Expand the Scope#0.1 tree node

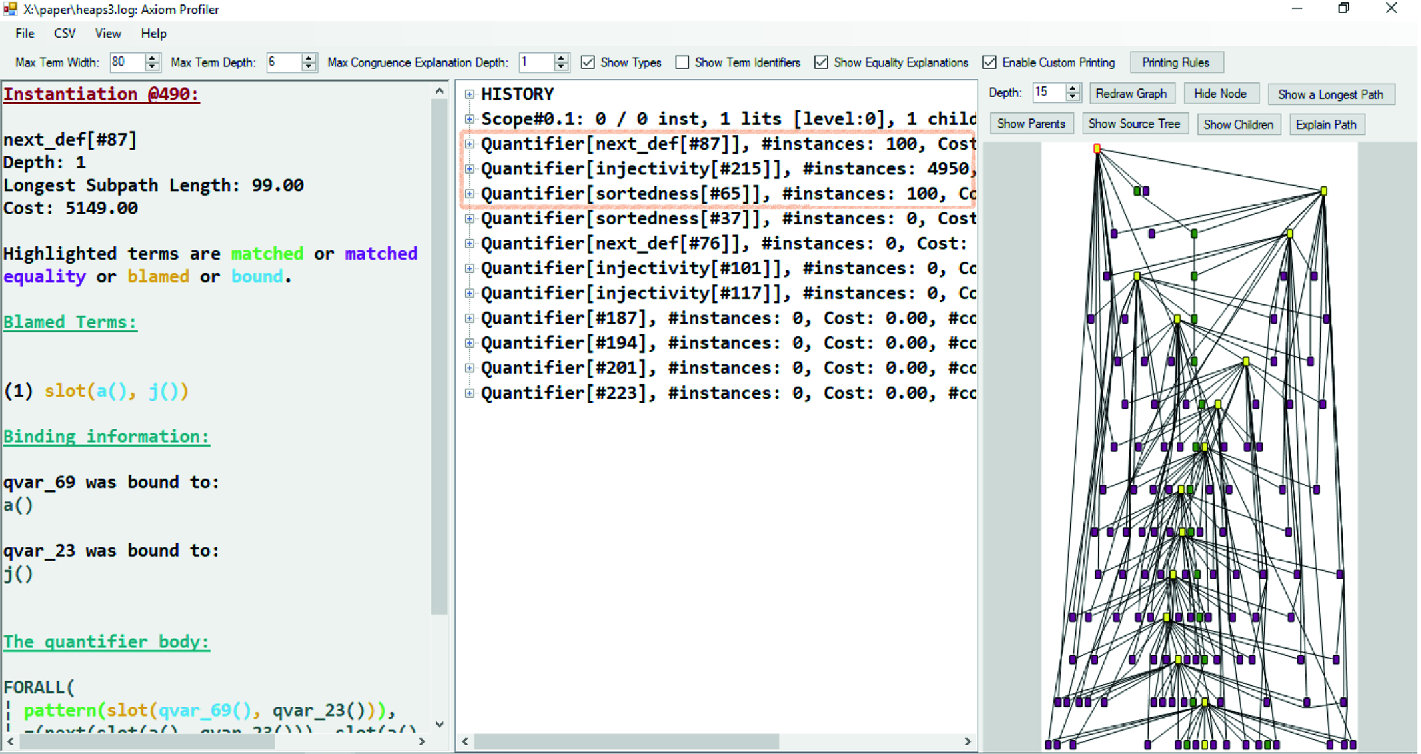[x=469, y=119]
